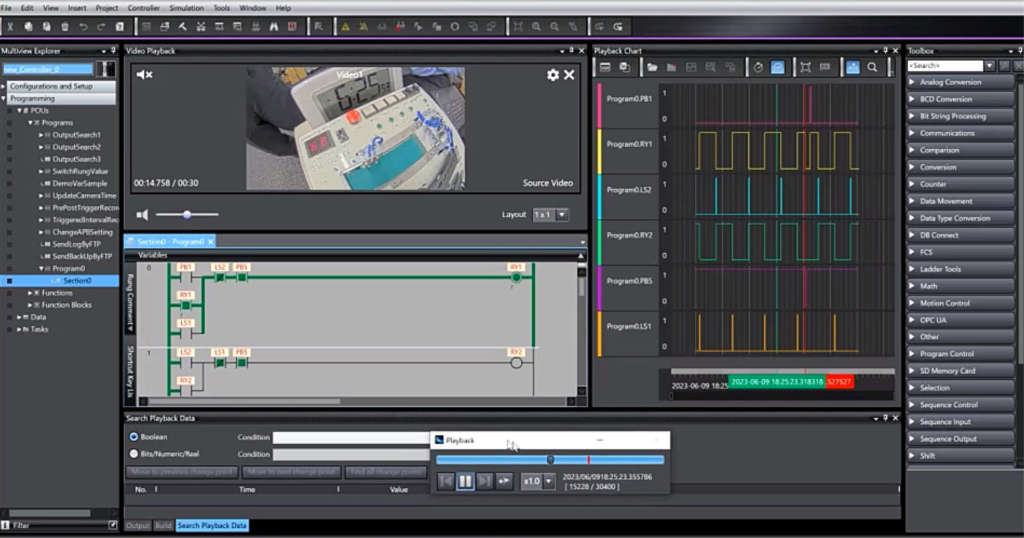The width and height of the screenshot is (1024, 538).
Task: Click the video volume slider
Action: pyautogui.click(x=186, y=215)
